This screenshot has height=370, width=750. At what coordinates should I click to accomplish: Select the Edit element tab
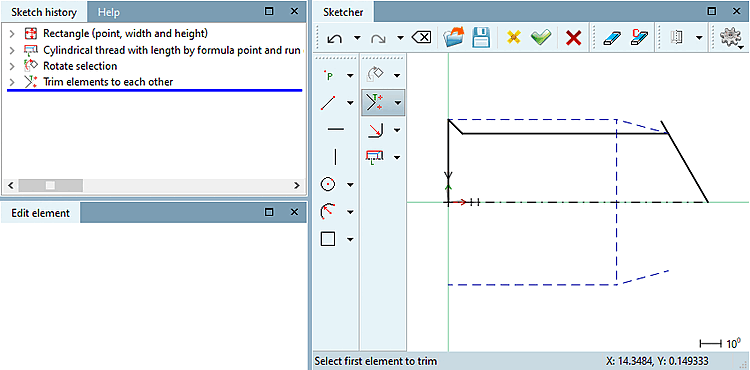41,213
